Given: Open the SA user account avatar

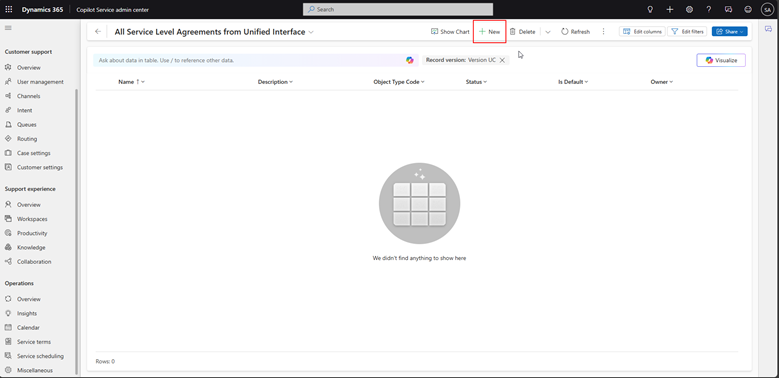Looking at the screenshot, I should click(x=767, y=9).
